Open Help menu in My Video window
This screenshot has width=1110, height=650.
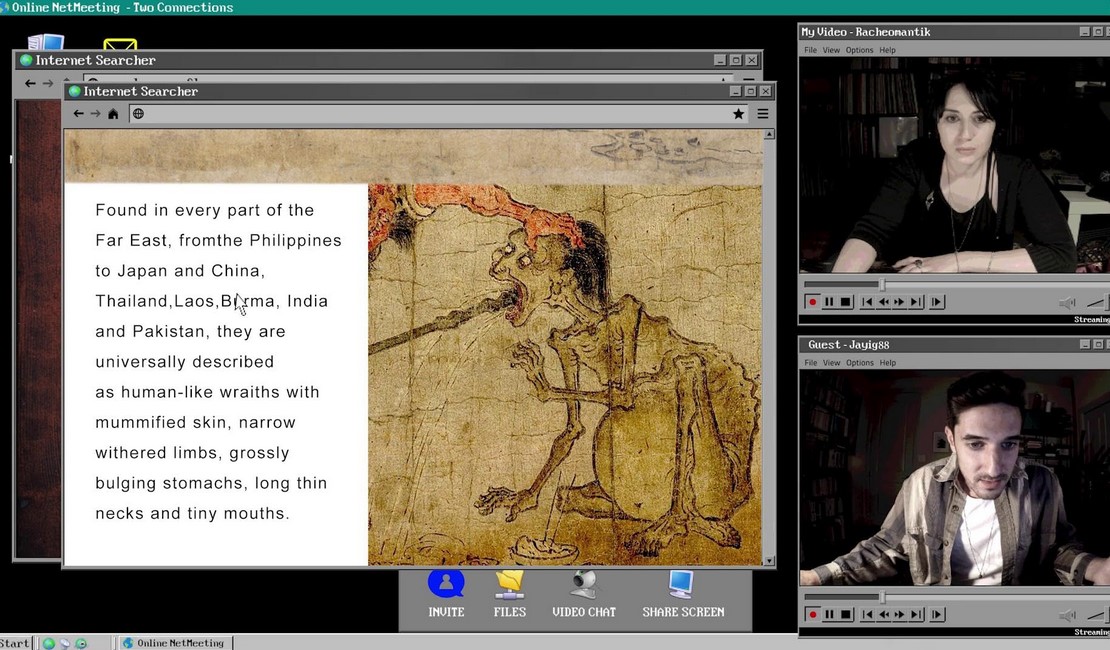tap(888, 50)
